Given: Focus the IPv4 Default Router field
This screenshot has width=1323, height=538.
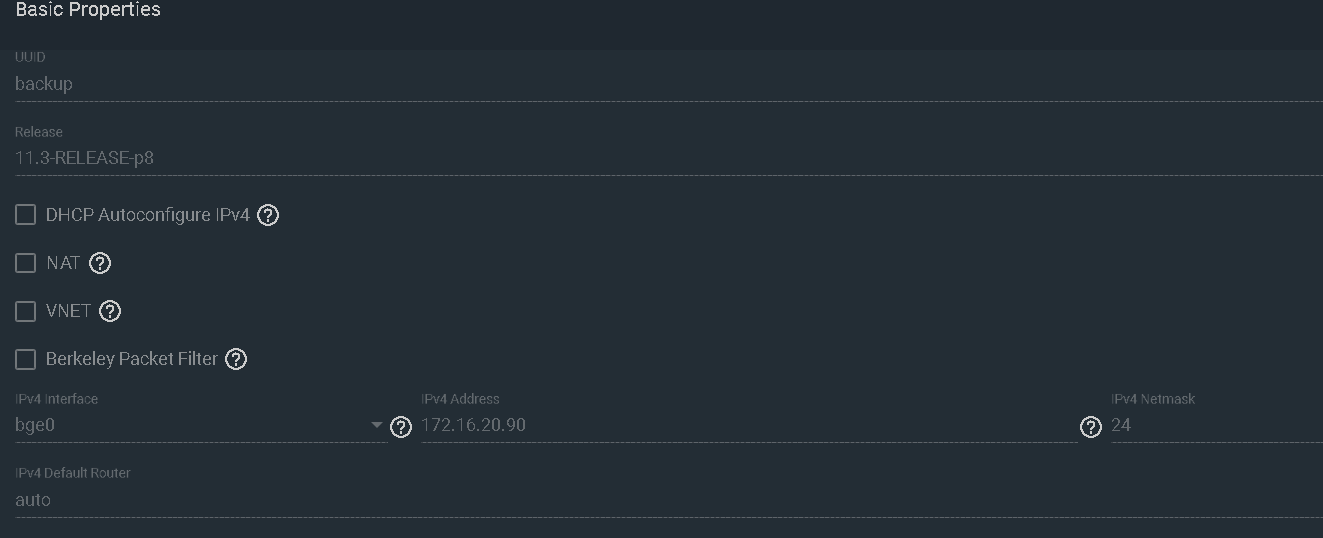Looking at the screenshot, I should tap(669, 499).
